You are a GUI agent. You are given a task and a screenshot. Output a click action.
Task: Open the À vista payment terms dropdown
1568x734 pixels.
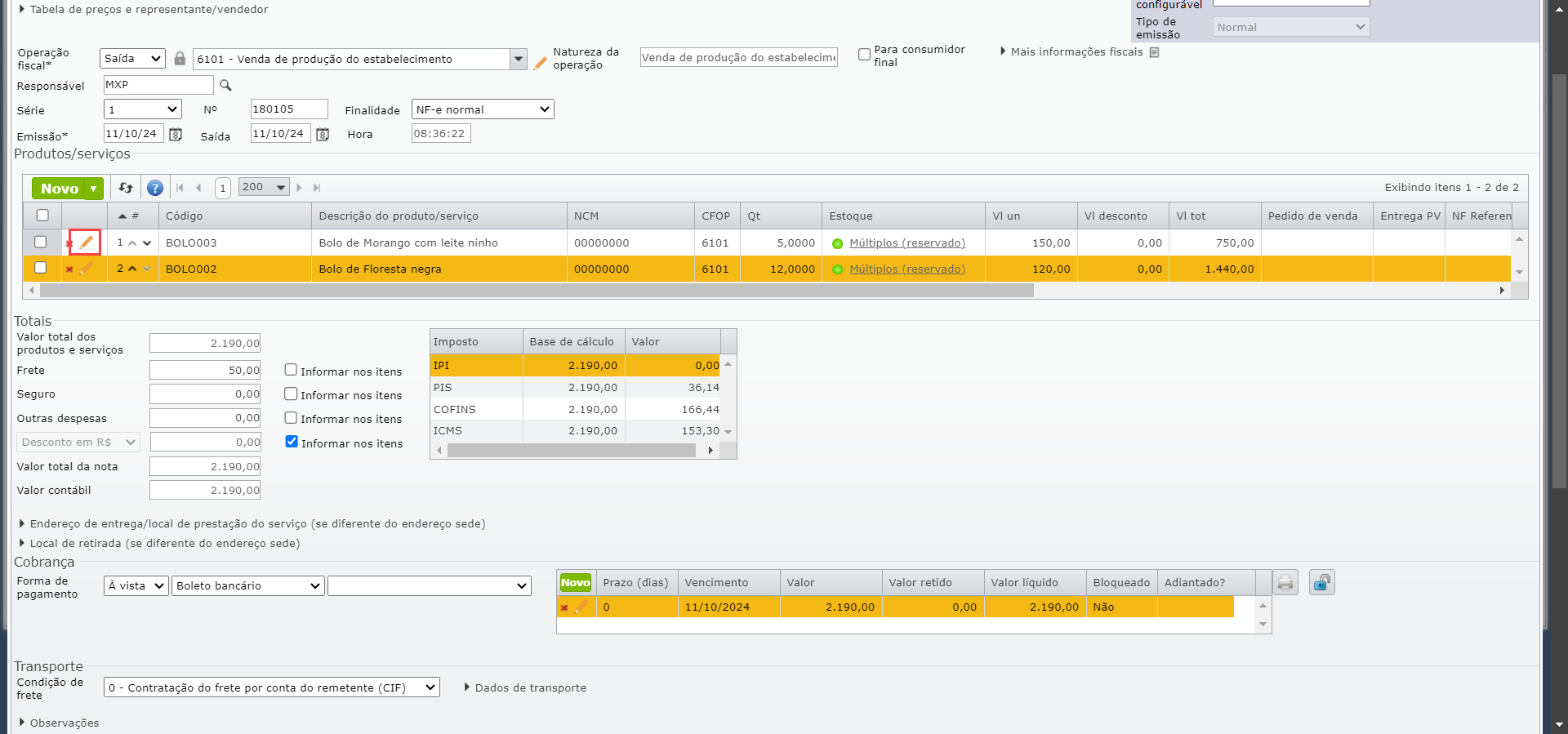[x=136, y=585]
